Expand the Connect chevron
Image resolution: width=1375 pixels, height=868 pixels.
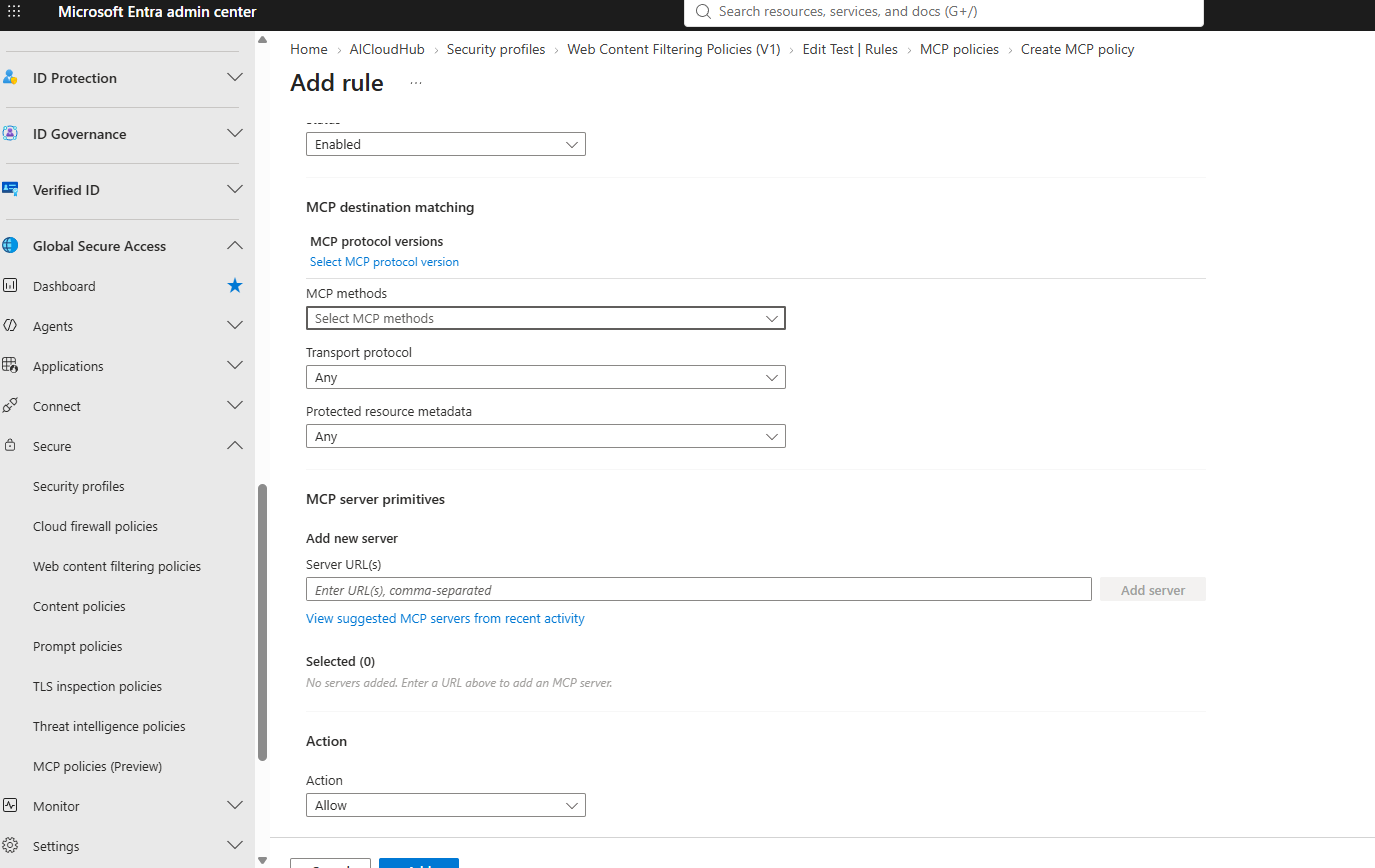235,406
